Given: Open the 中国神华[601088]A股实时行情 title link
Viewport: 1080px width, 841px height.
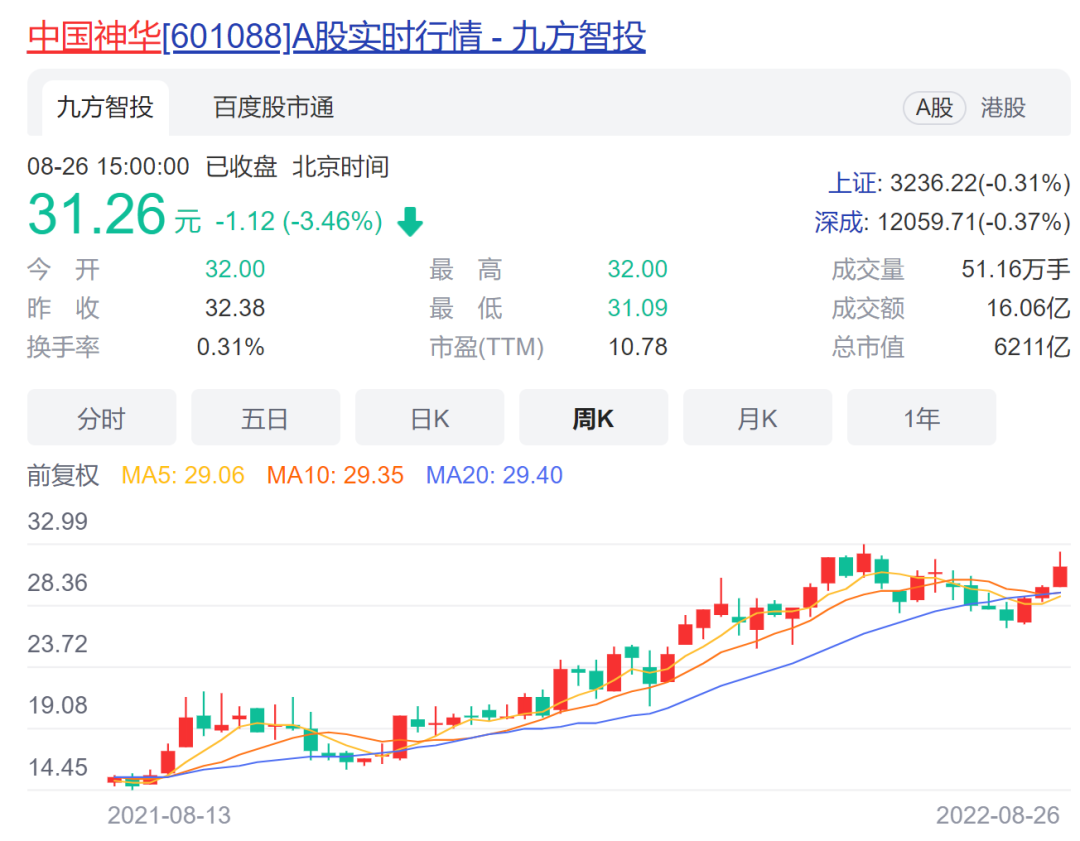Looking at the screenshot, I should coord(336,37).
